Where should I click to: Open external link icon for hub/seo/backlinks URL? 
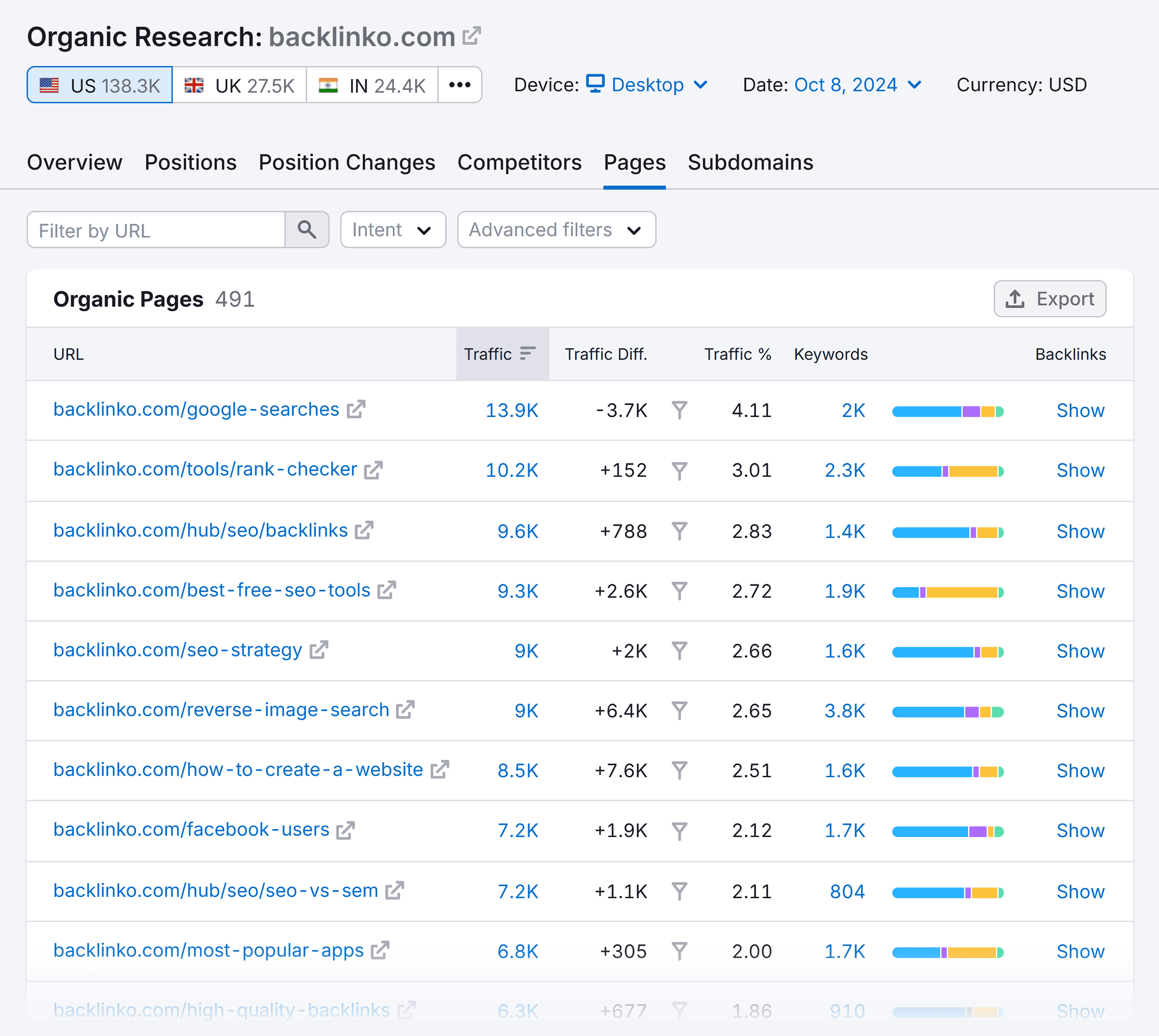(x=364, y=531)
